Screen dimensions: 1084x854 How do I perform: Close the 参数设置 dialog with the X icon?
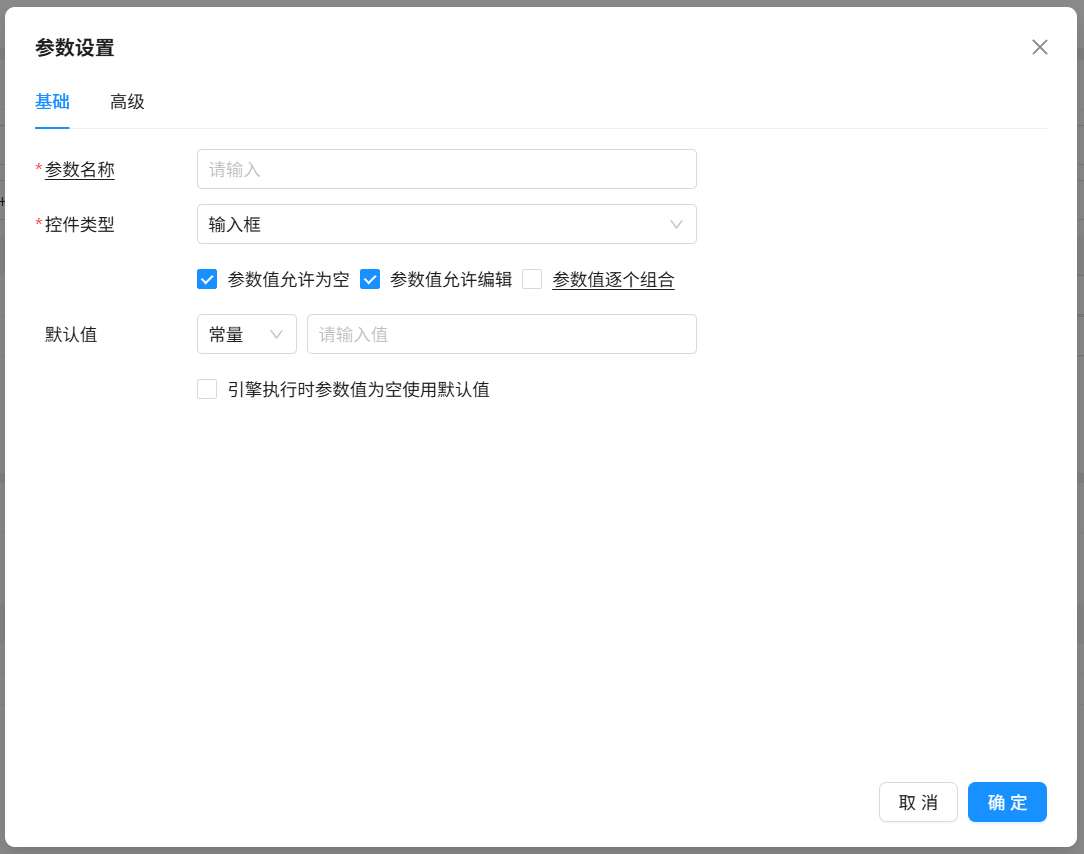pyautogui.click(x=1040, y=47)
